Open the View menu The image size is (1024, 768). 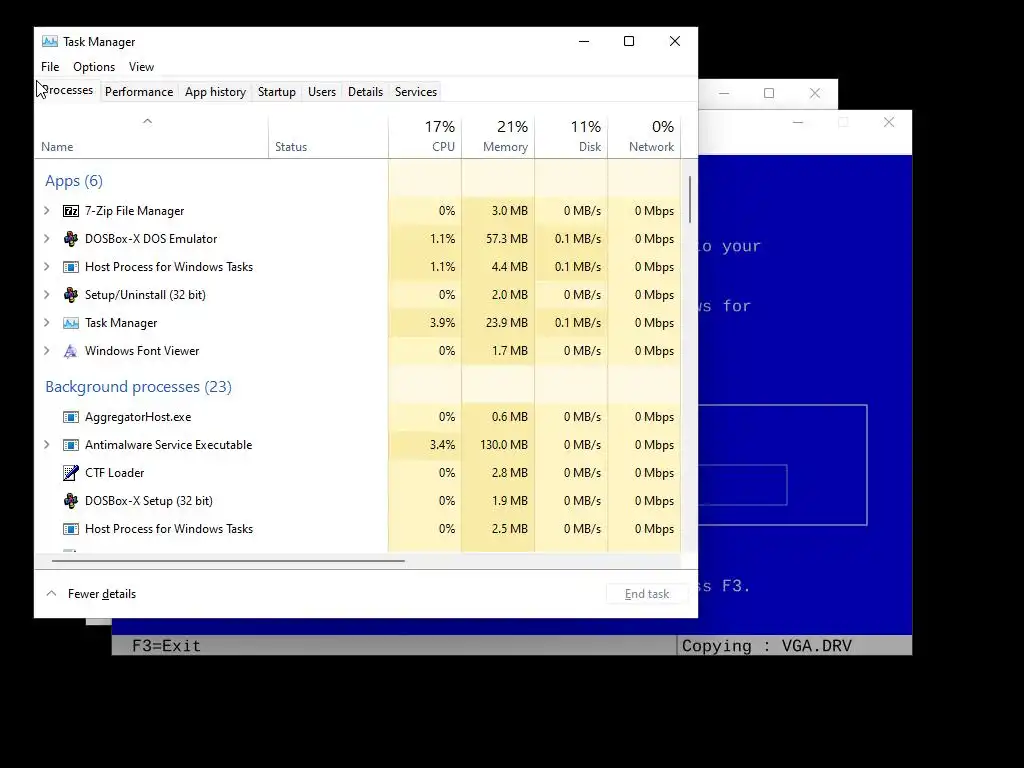[x=141, y=67]
